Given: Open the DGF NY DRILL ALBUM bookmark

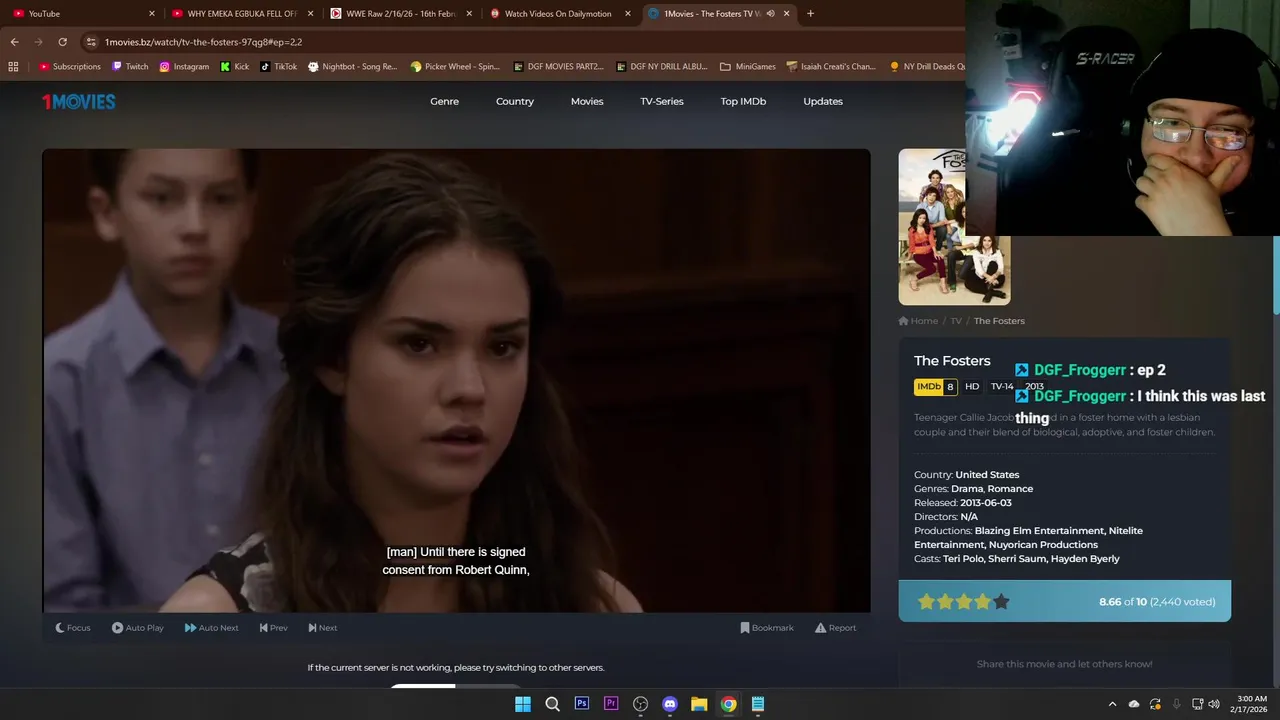Looking at the screenshot, I should click(x=662, y=67).
